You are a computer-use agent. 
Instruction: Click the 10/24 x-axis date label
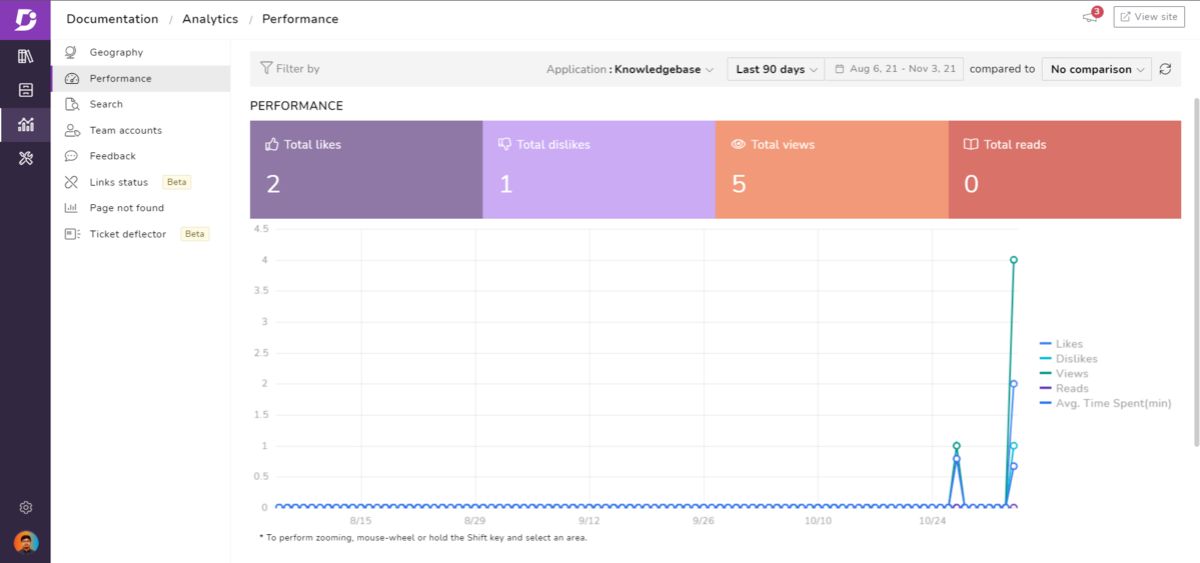click(932, 521)
